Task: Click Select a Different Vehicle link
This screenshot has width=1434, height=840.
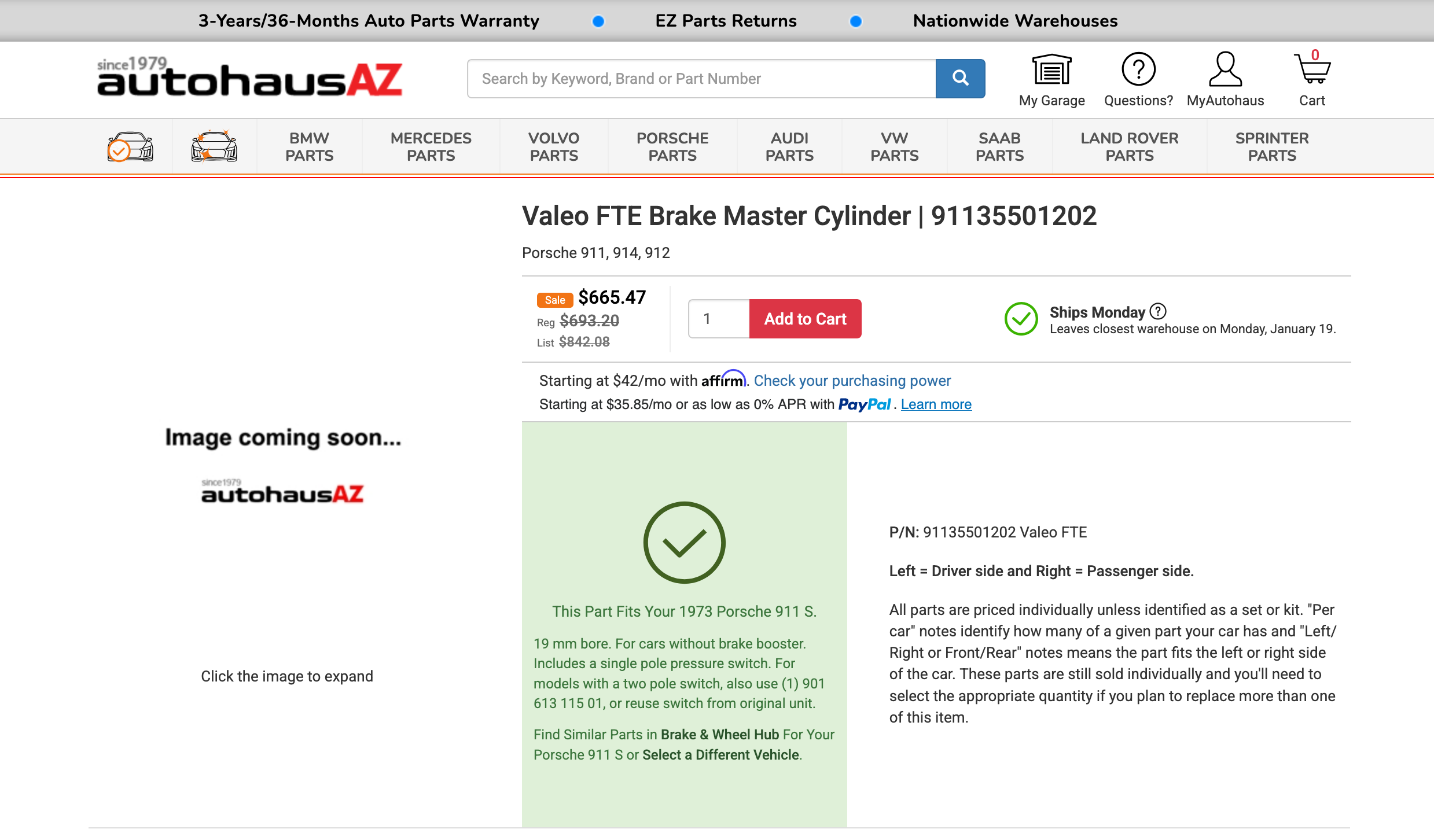Action: (720, 754)
